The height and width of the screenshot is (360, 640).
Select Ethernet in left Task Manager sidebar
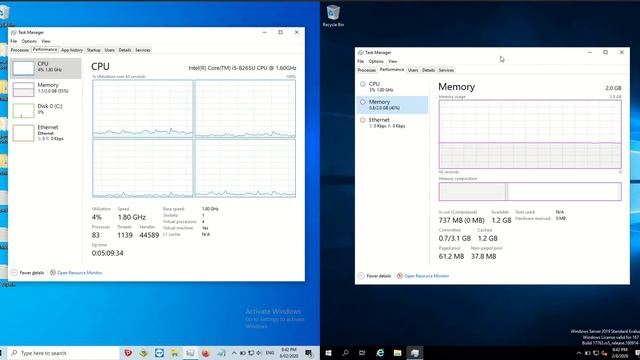[x=45, y=133]
